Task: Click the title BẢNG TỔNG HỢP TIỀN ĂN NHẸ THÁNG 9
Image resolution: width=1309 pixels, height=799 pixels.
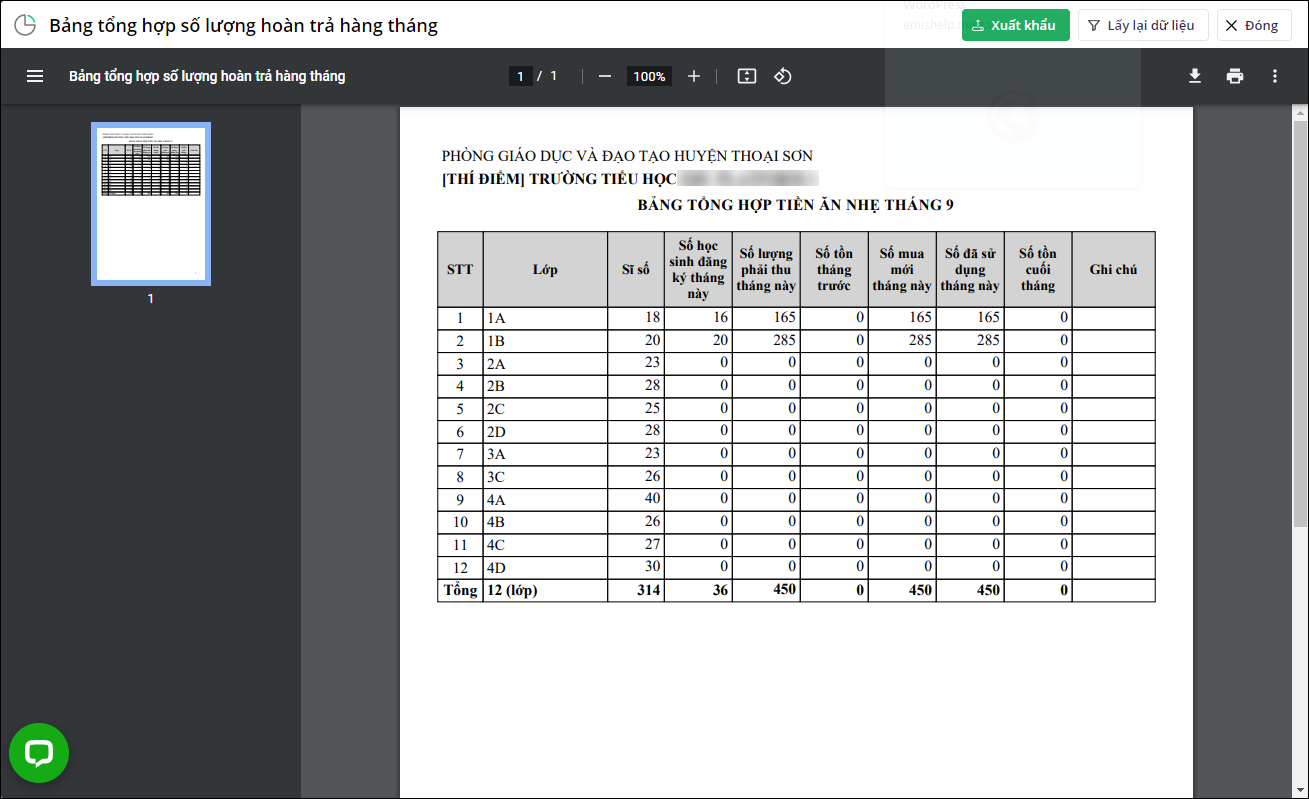Action: [796, 205]
